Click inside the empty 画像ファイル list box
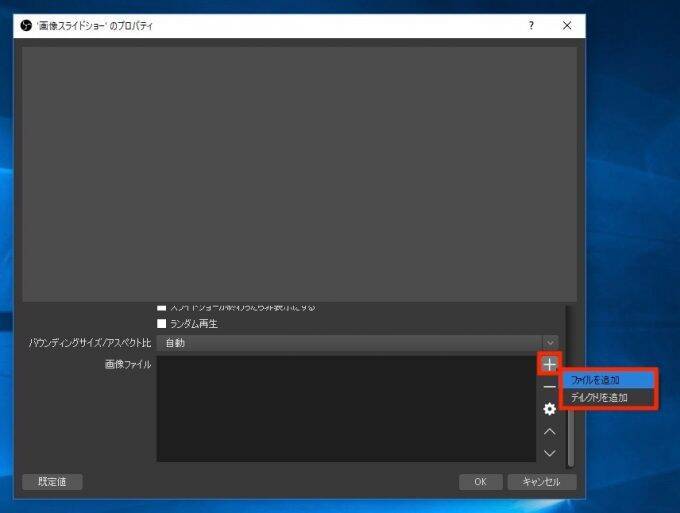Screen dimensions: 680x513 coord(345,408)
